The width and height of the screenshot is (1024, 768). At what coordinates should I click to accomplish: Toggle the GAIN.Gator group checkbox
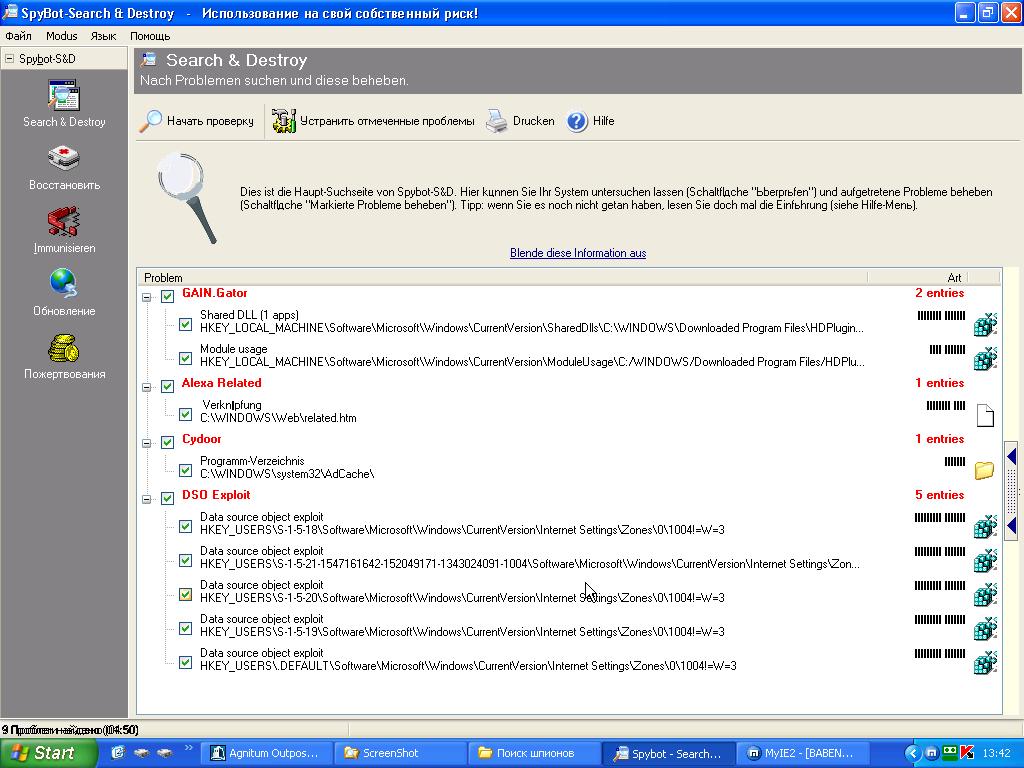click(167, 296)
